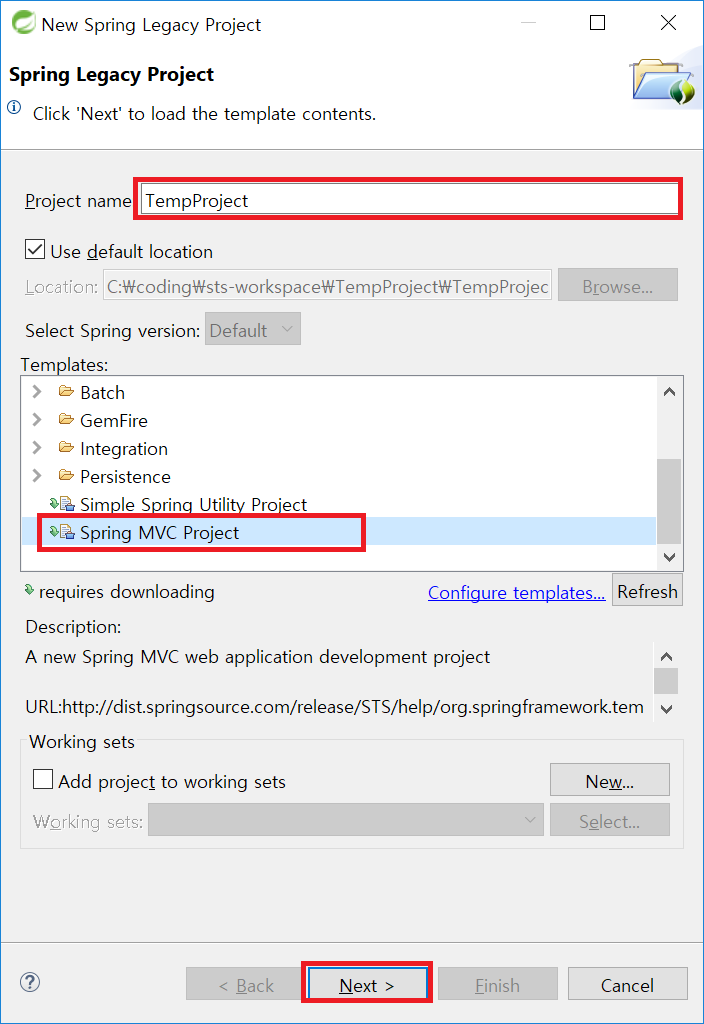This screenshot has height=1024, width=704.
Task: Expand the Persistence templates folder
Action: (38, 476)
